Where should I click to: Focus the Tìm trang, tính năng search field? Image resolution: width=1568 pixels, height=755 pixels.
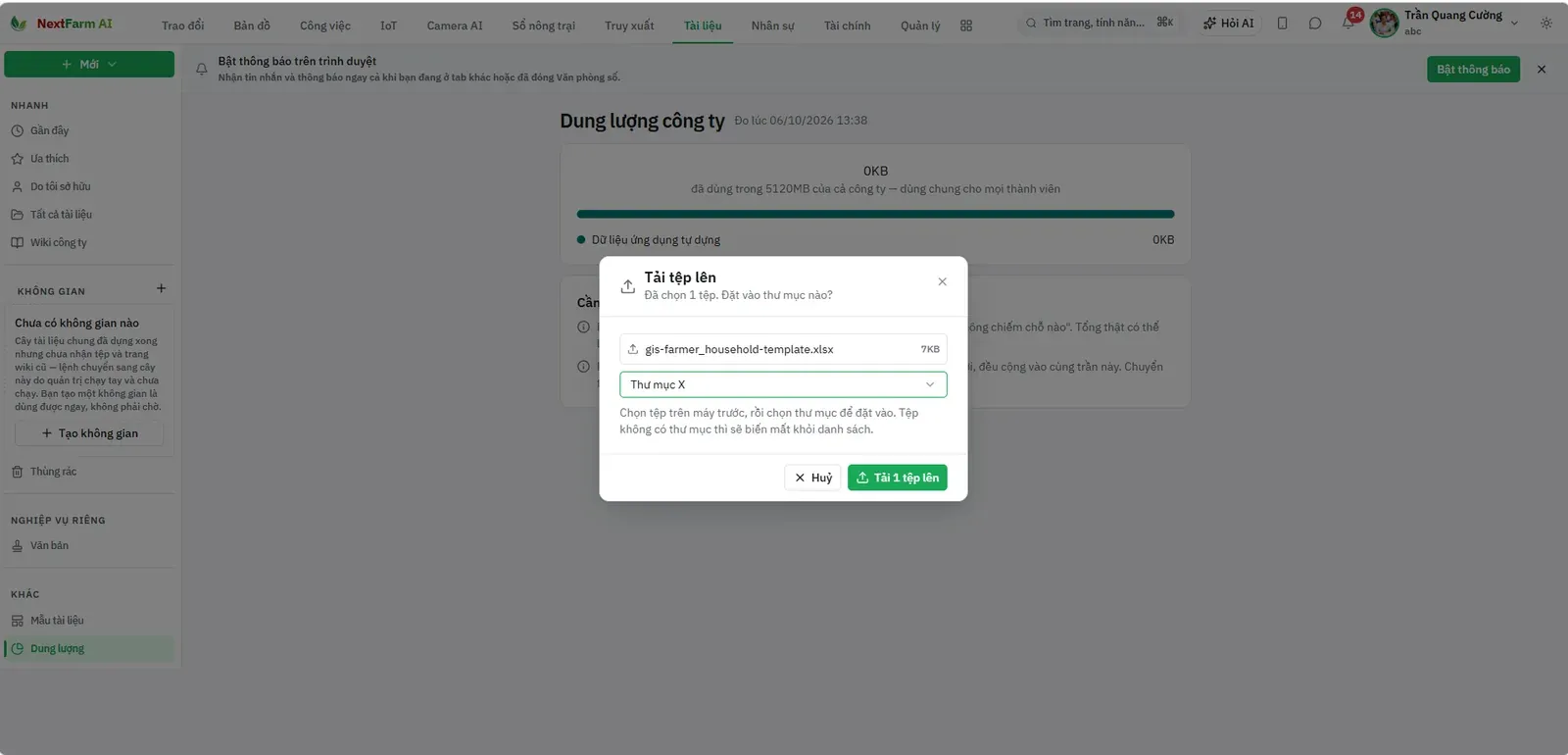click(x=1099, y=23)
